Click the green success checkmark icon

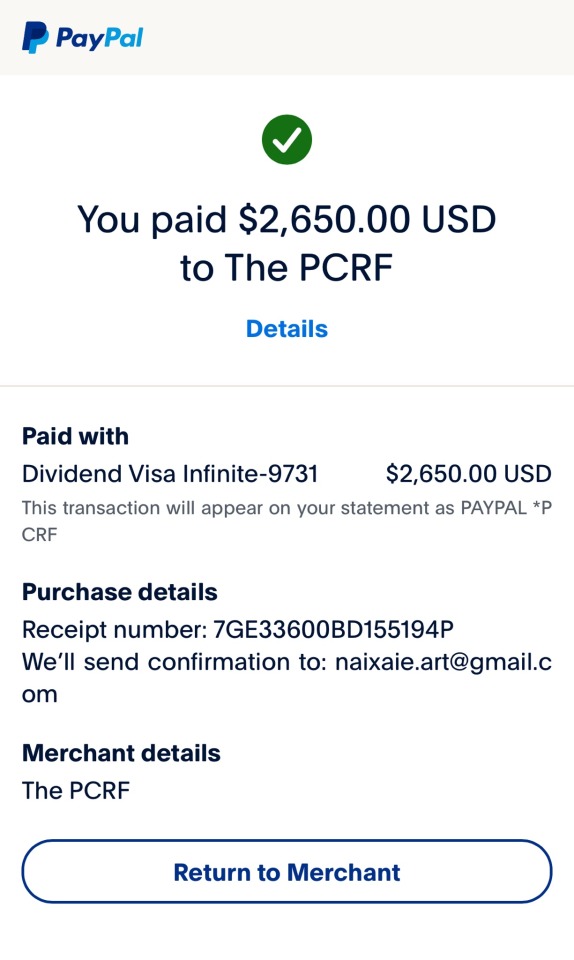286,140
